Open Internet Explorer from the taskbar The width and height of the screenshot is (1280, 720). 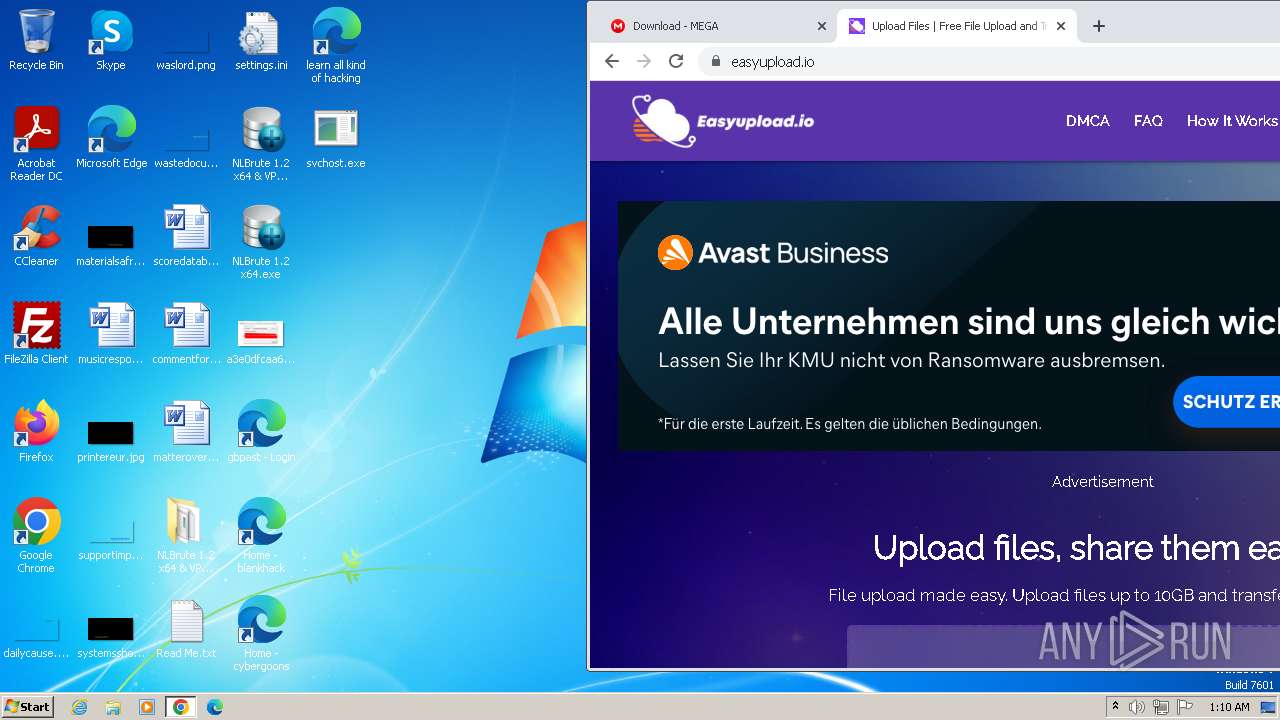click(x=80, y=707)
